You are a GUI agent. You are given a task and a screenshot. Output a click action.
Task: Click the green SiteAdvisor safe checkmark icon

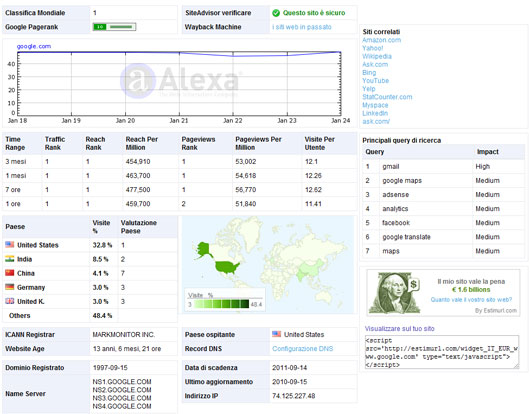click(276, 13)
